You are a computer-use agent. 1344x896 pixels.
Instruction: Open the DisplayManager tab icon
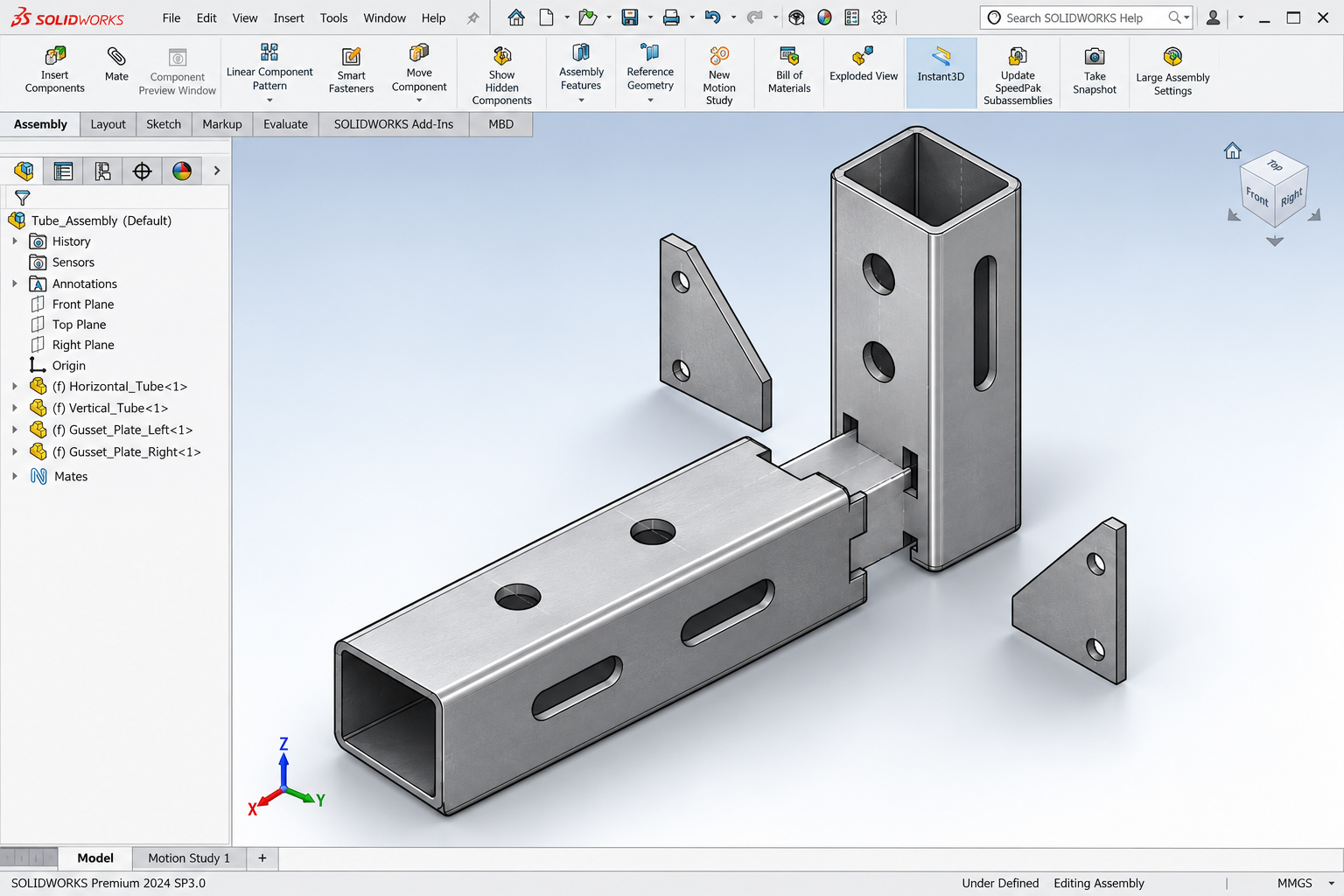click(182, 171)
